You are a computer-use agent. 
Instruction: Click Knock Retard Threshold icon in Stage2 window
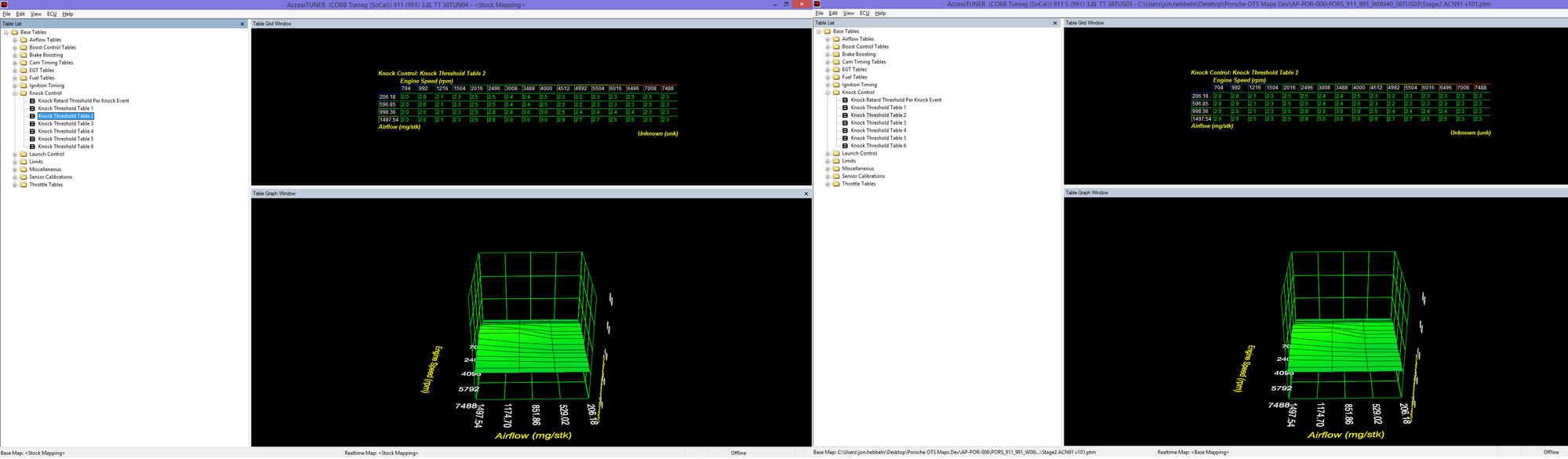click(x=845, y=100)
